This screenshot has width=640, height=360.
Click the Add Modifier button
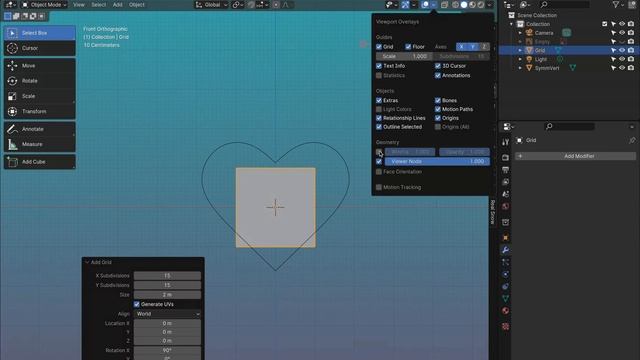coord(576,156)
